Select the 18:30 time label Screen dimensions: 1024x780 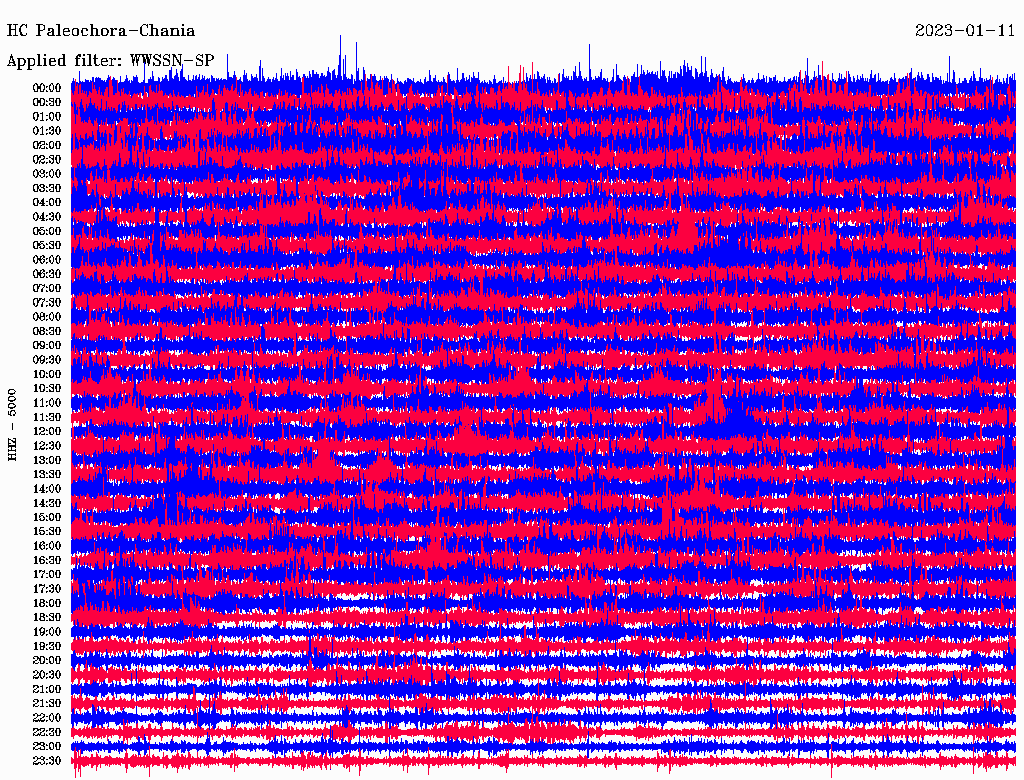tap(47, 618)
